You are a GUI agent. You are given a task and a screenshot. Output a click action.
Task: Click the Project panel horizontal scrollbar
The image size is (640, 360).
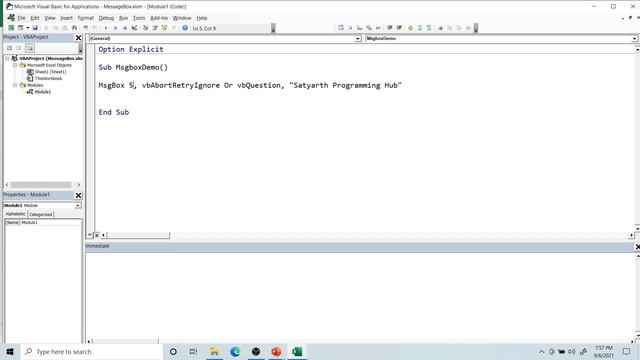pos(42,185)
